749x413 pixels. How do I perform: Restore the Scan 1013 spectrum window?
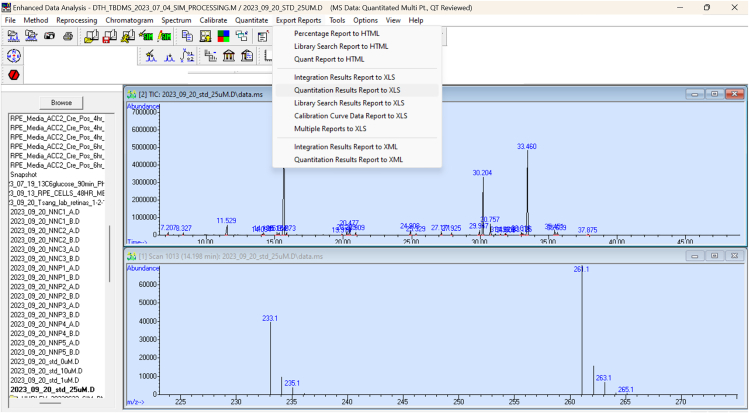pyautogui.click(x=715, y=256)
